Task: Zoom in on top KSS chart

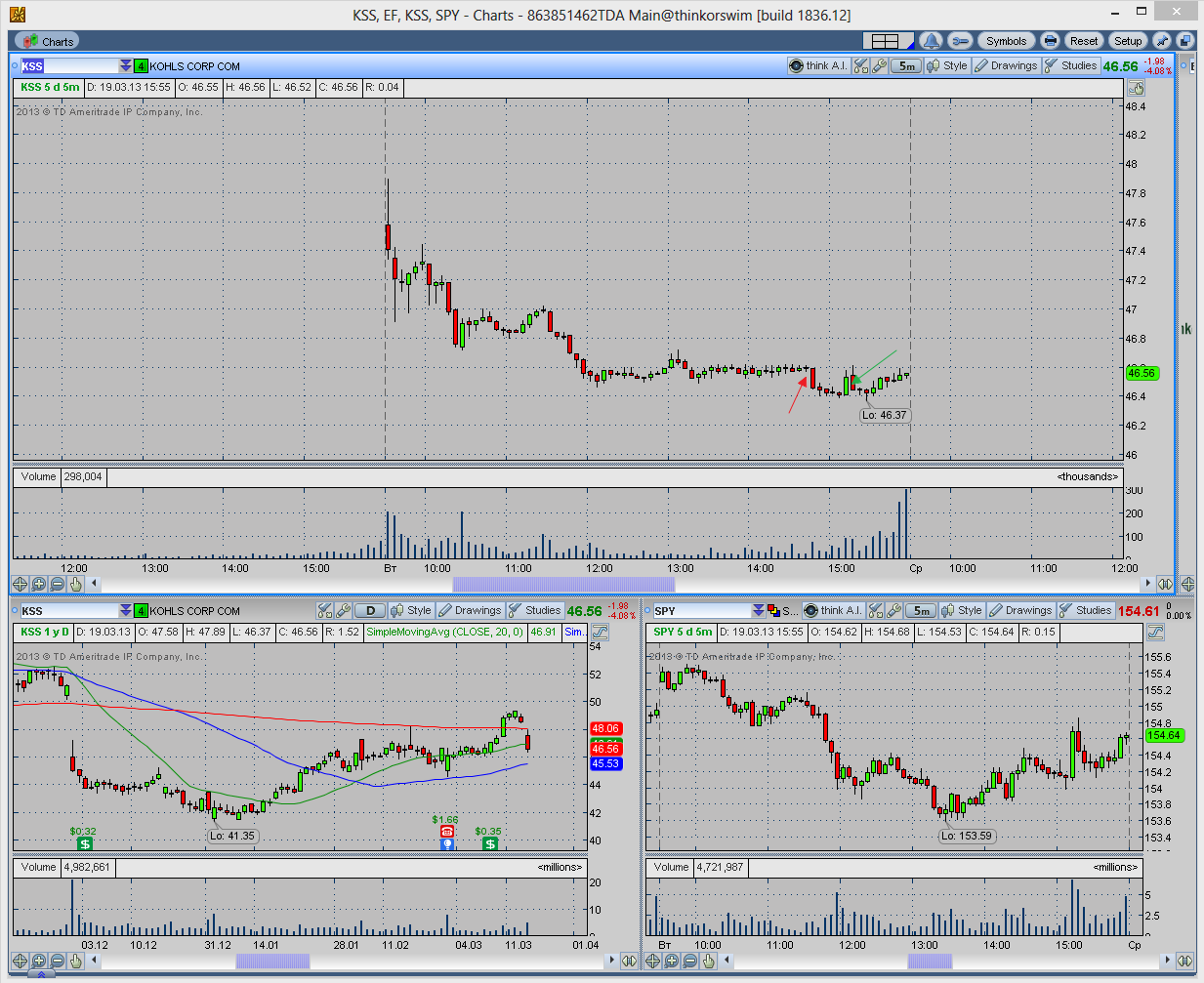Action: coord(38,584)
